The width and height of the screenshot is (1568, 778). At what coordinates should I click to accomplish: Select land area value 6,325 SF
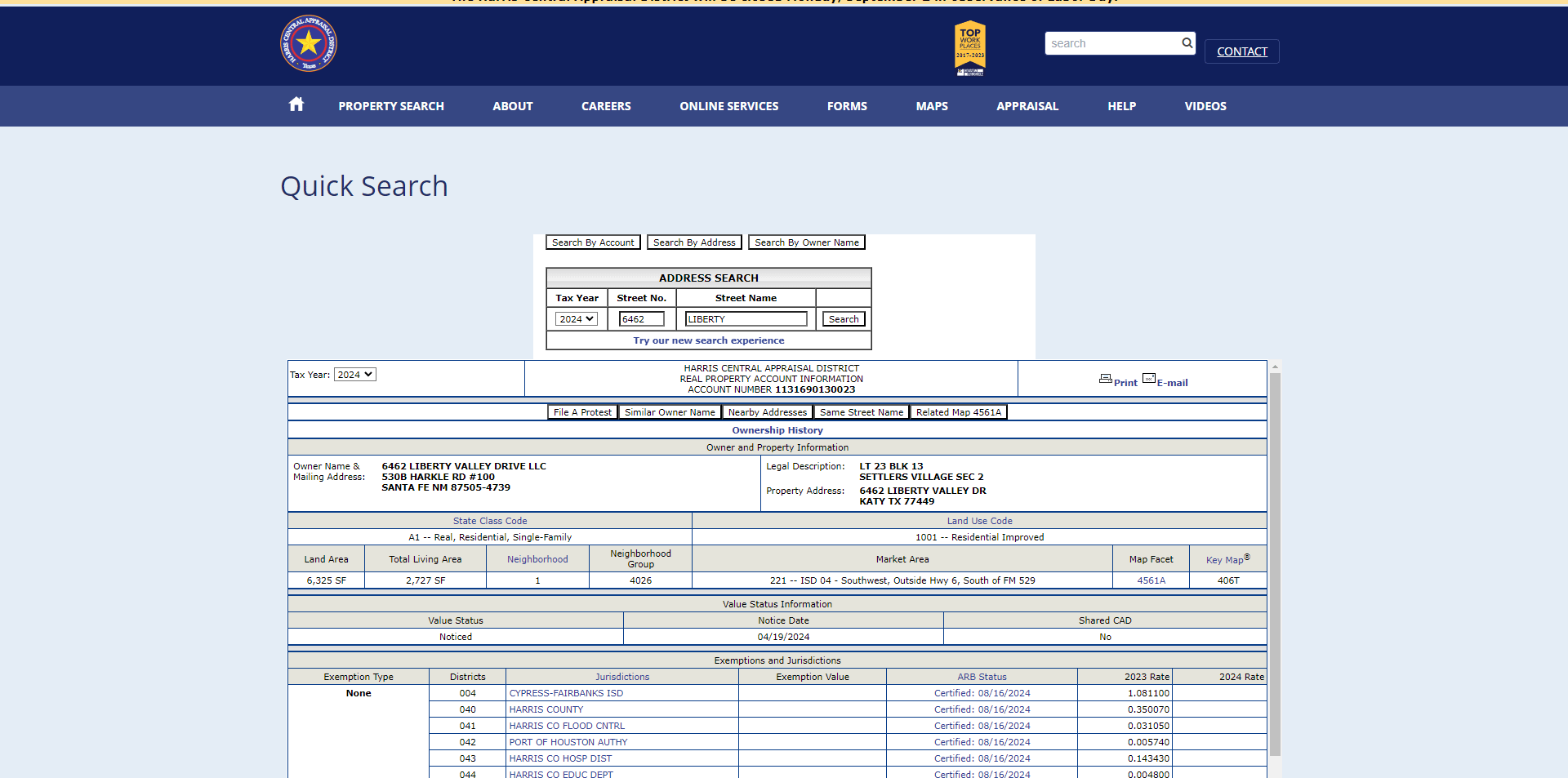[326, 580]
